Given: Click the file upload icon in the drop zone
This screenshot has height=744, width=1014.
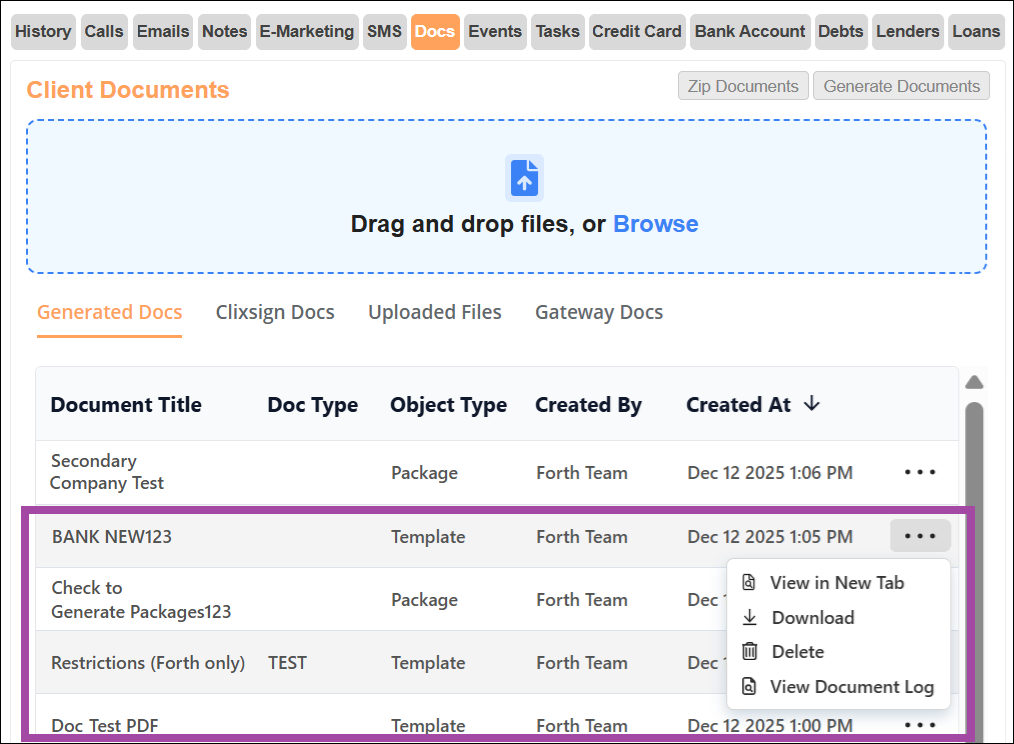Looking at the screenshot, I should coord(524,177).
